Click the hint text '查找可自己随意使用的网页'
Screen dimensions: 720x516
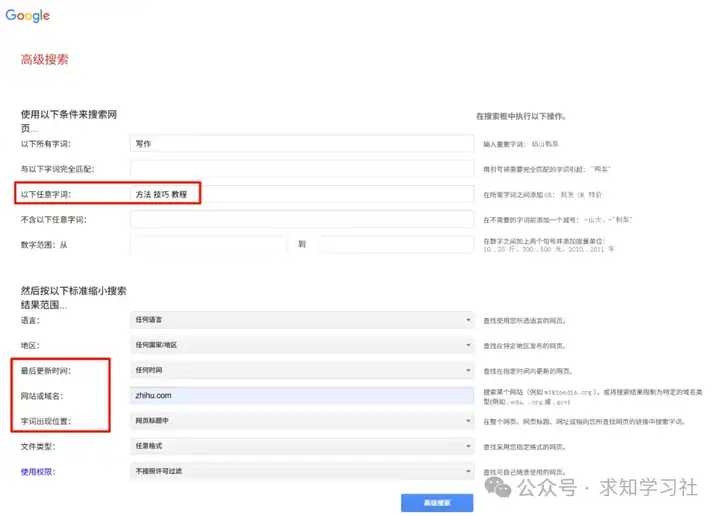pyautogui.click(x=524, y=472)
